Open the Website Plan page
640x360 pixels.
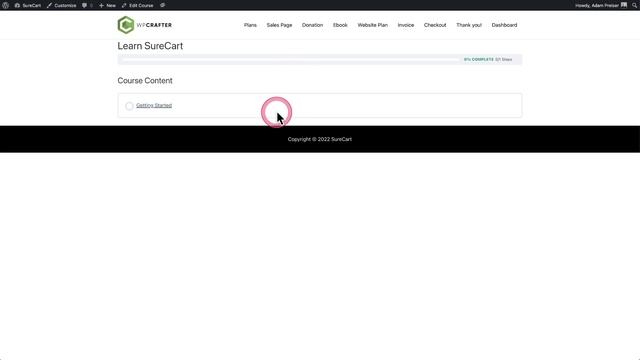click(372, 25)
